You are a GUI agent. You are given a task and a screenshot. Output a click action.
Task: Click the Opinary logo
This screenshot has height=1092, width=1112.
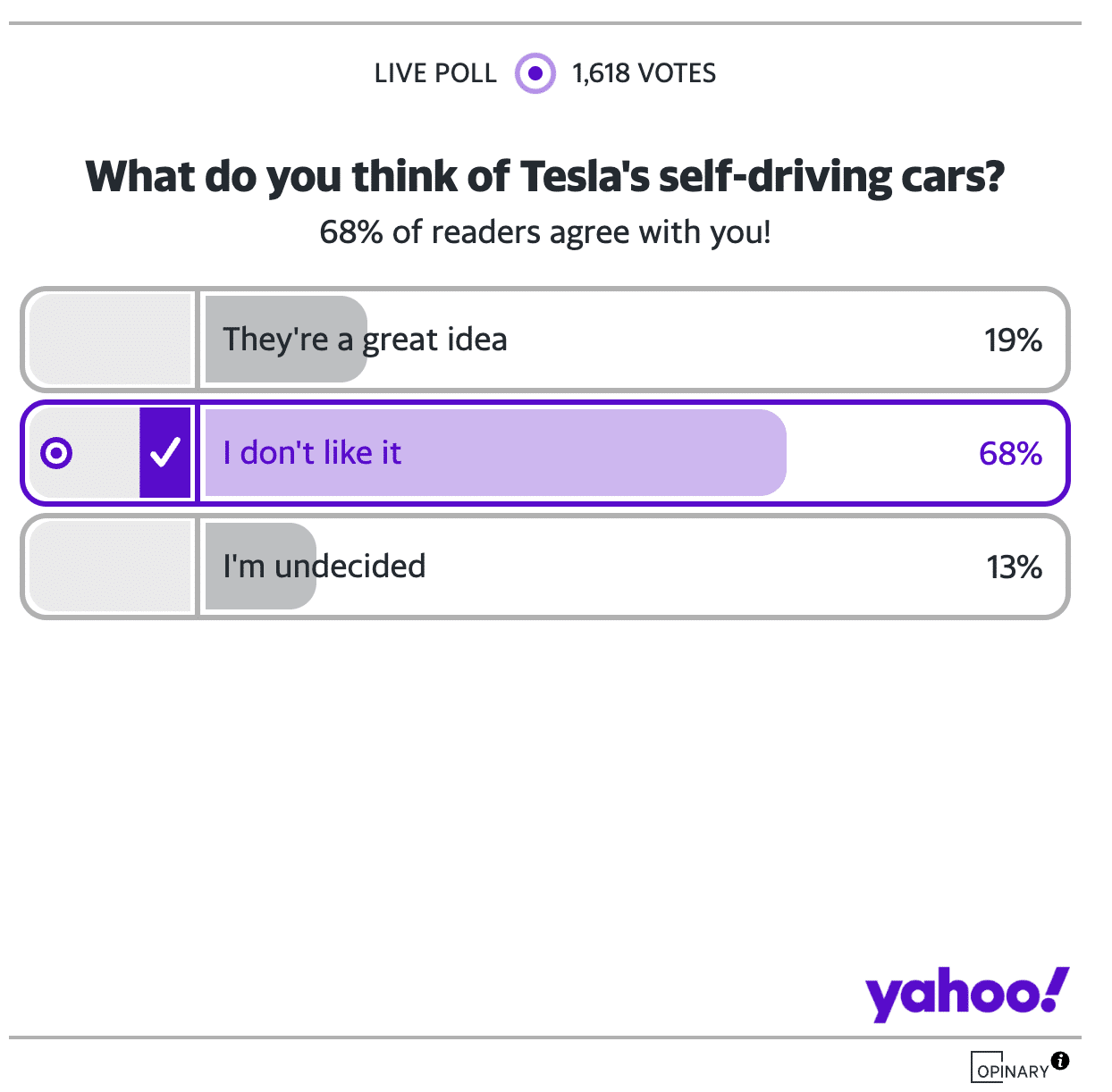point(1011,1069)
